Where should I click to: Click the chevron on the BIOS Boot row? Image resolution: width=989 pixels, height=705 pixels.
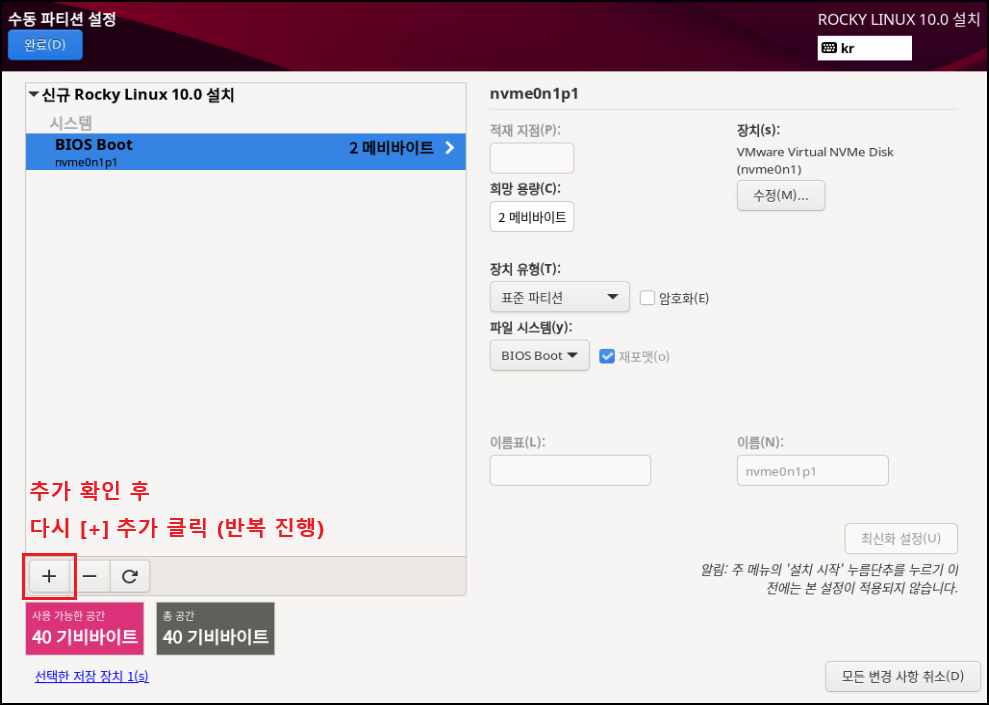point(450,148)
